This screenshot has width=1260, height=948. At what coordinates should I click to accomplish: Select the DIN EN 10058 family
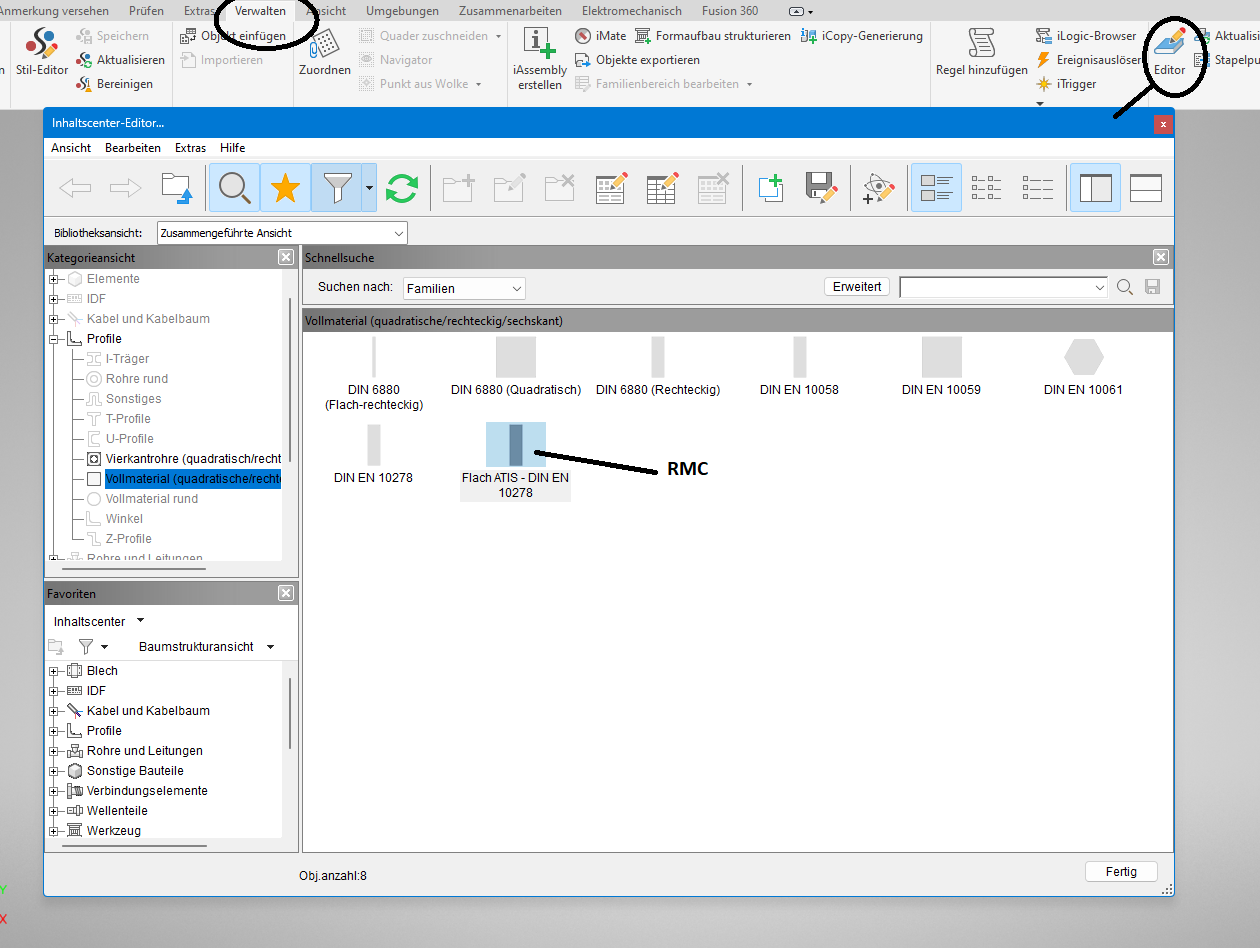coord(799,366)
